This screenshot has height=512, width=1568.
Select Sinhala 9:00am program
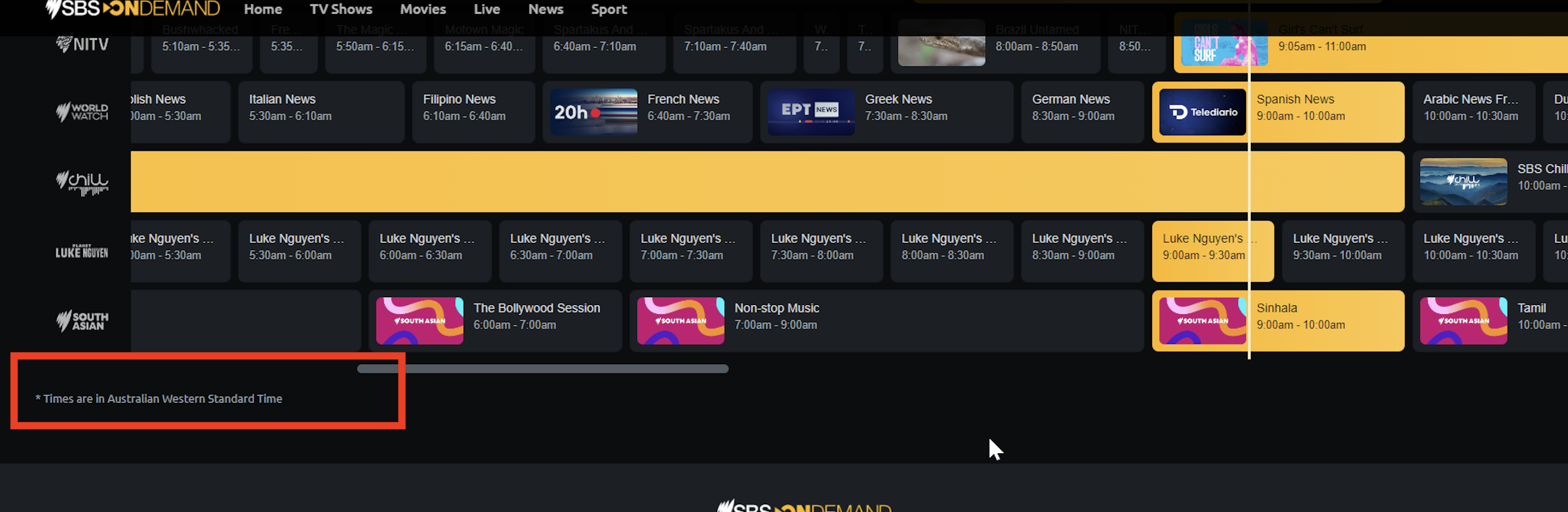(x=1321, y=316)
